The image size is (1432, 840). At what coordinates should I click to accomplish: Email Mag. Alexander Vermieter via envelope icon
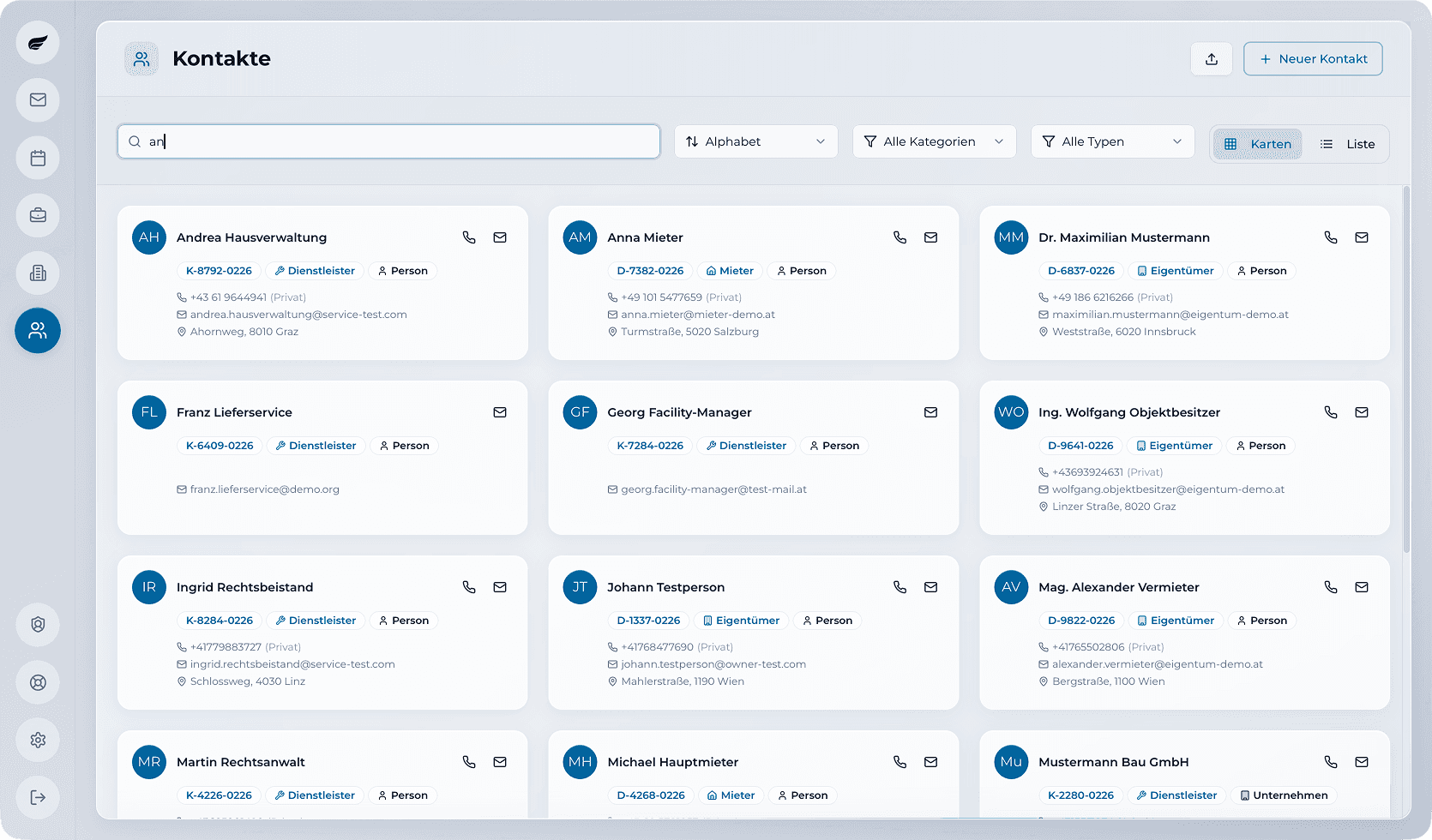coord(1362,587)
